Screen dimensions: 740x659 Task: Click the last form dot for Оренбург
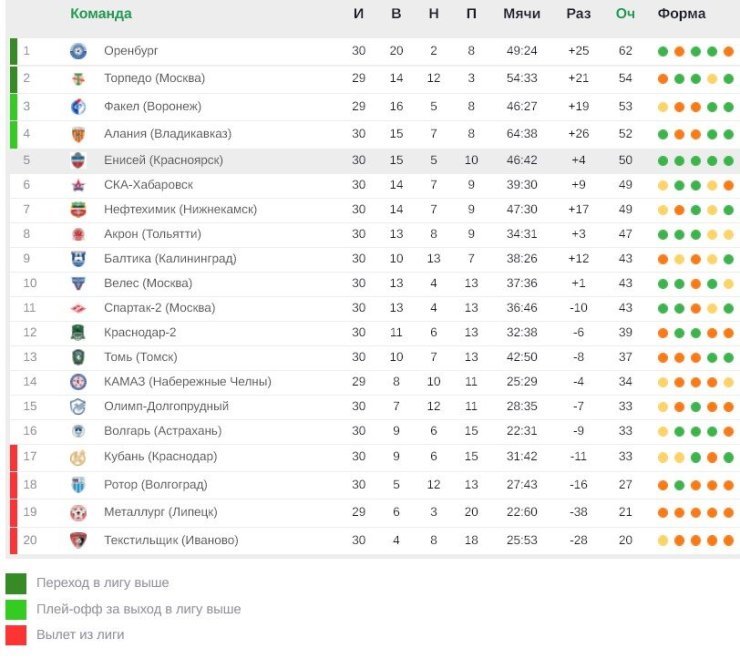tap(728, 51)
